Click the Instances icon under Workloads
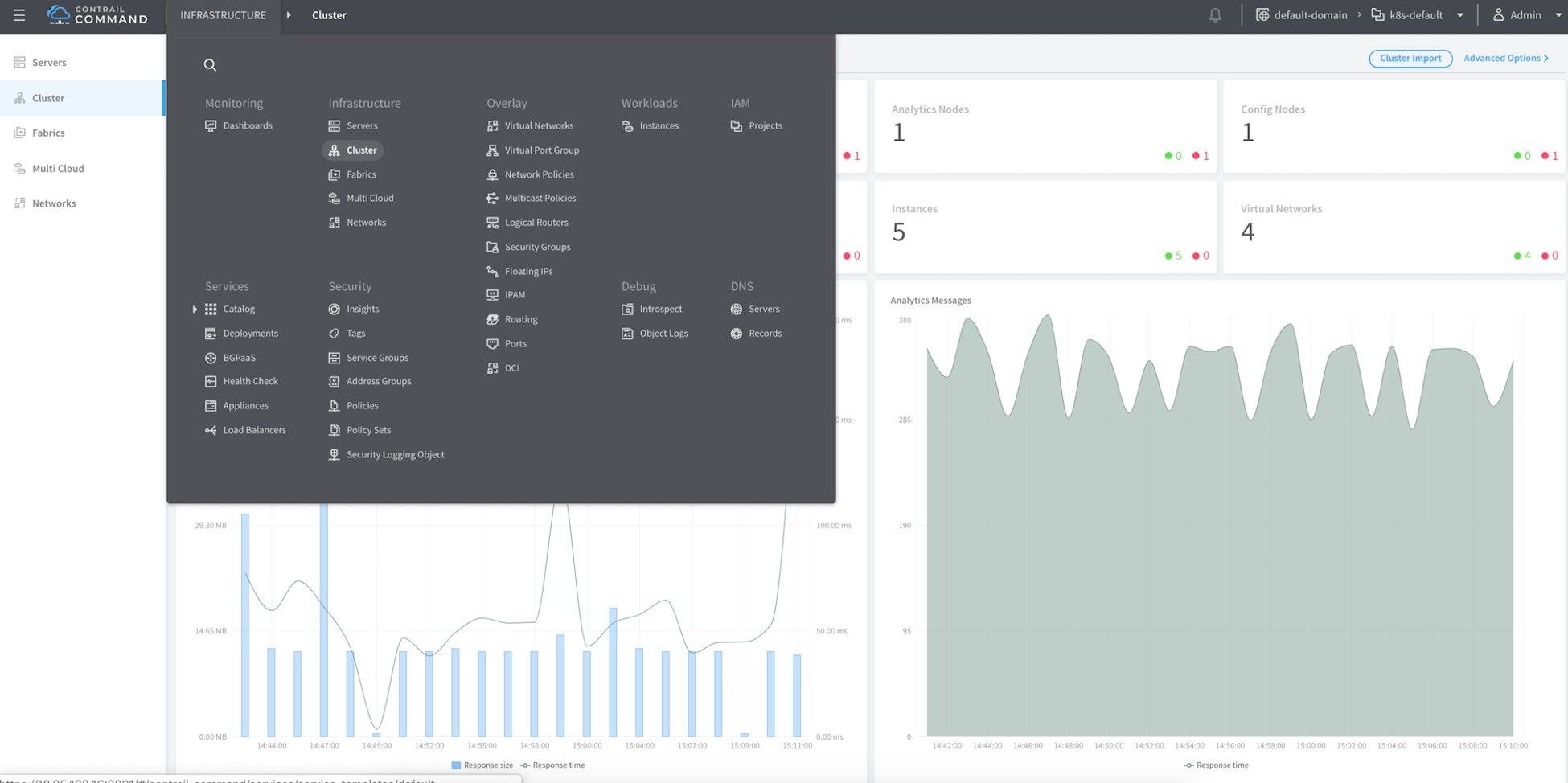Screen dimensions: 1568x783 coord(627,126)
